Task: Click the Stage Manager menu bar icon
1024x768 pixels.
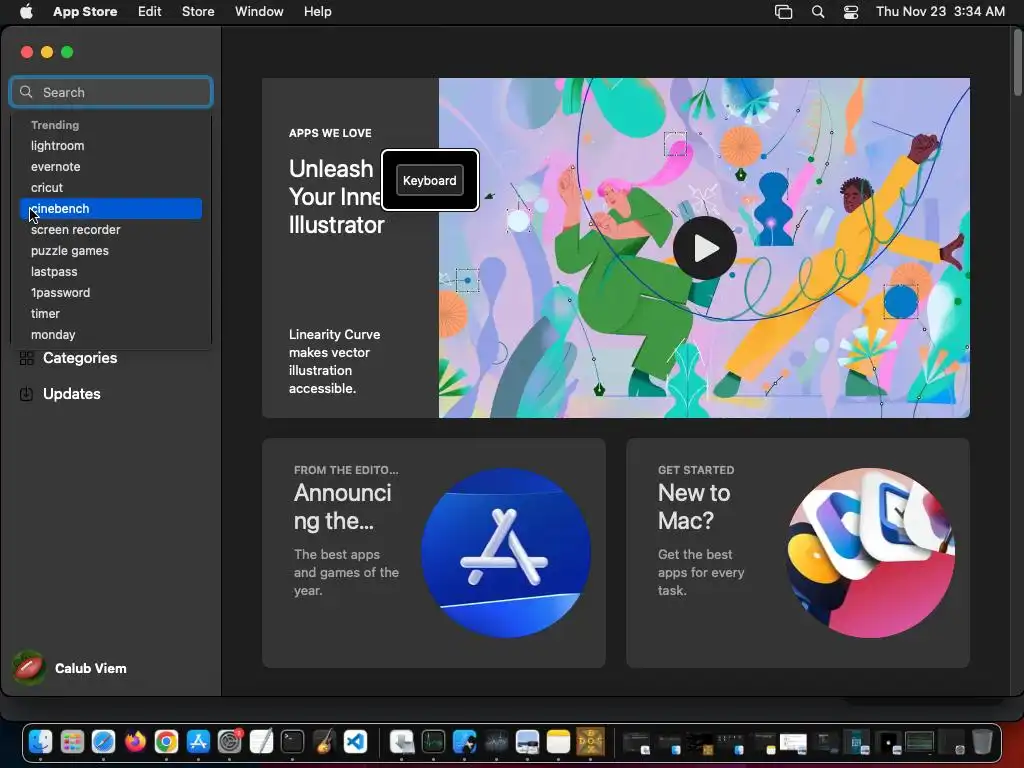Action: [x=783, y=12]
